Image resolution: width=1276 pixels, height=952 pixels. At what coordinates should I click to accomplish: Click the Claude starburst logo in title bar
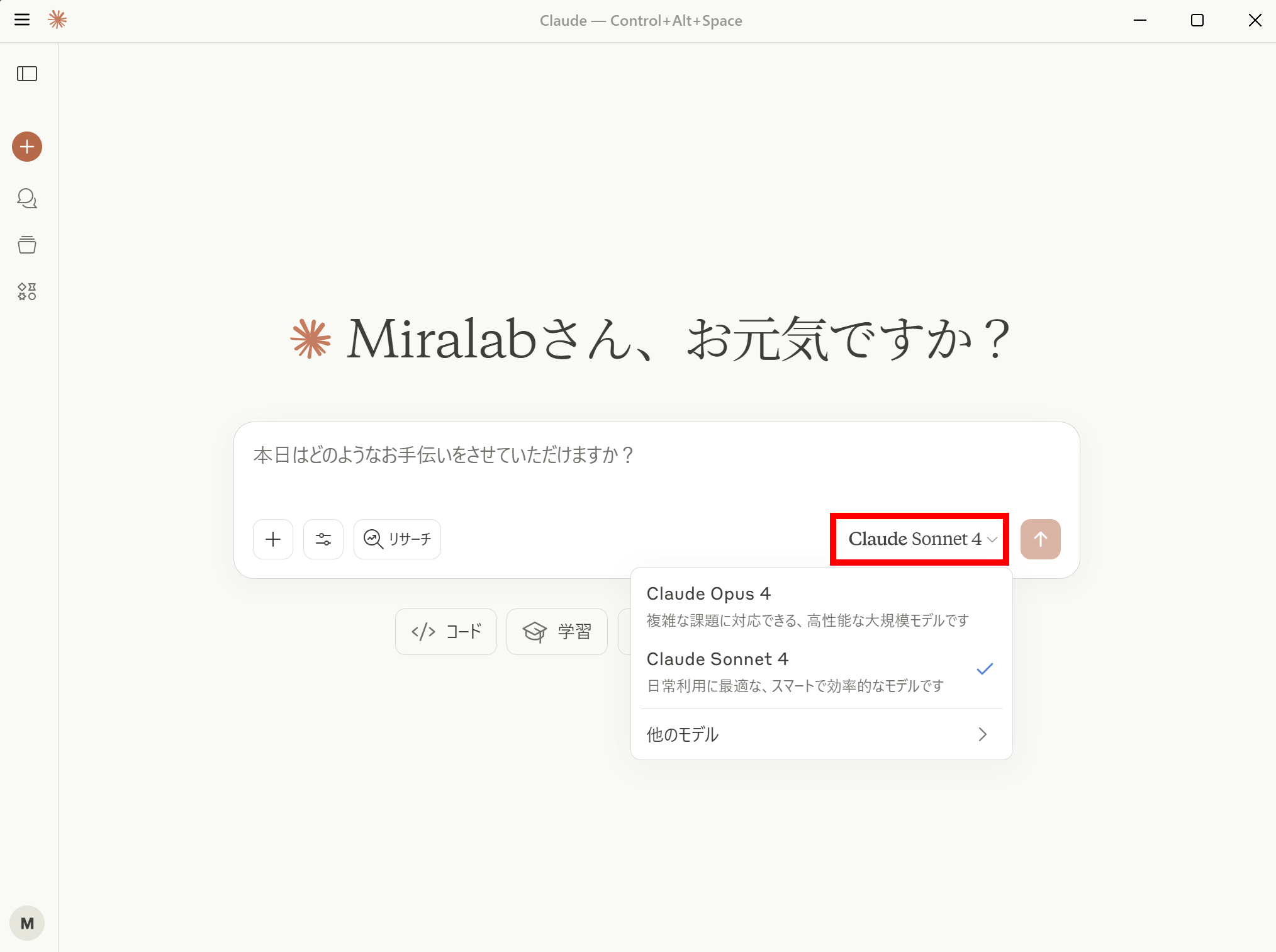(x=57, y=20)
